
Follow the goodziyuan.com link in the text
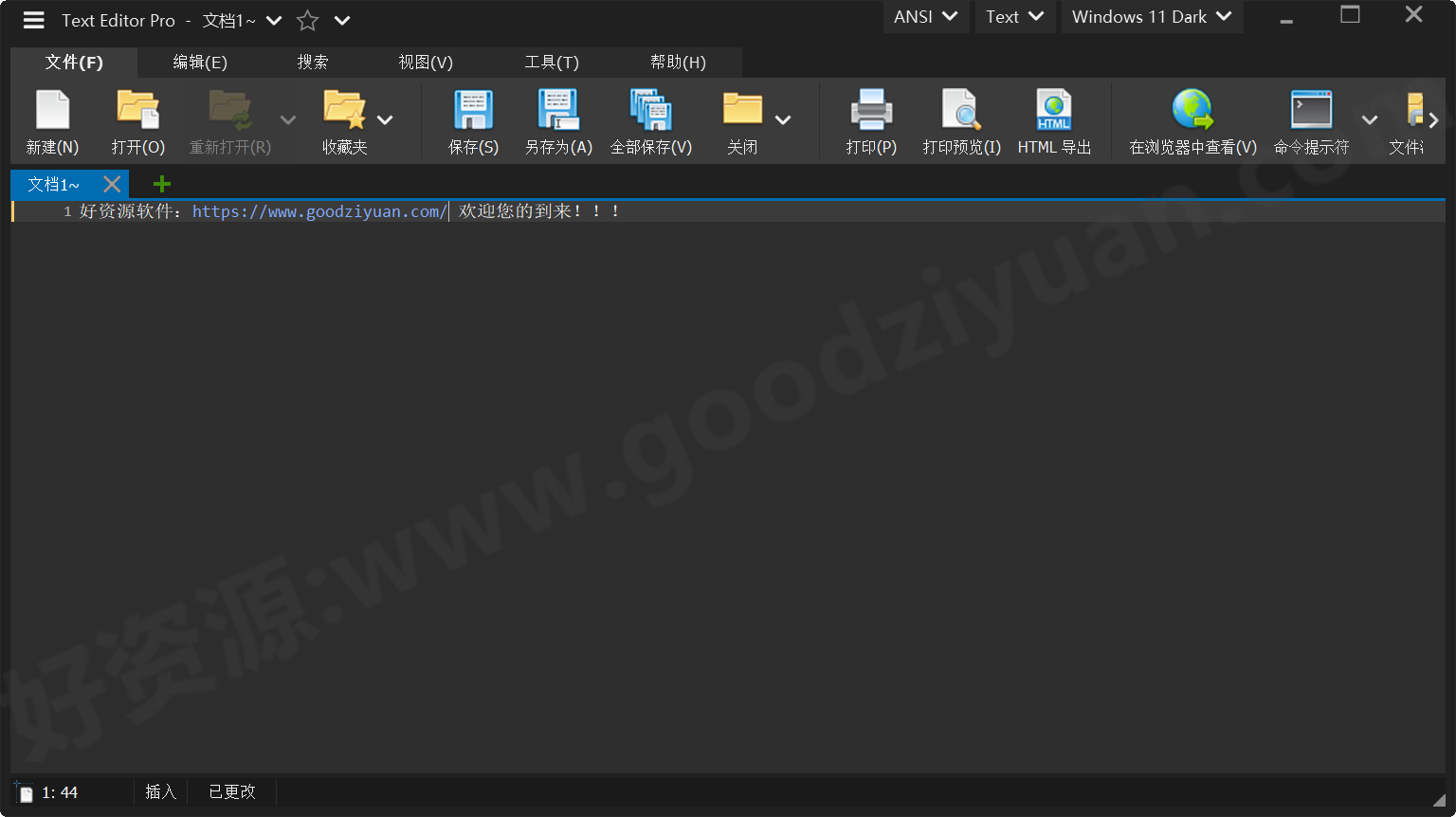click(x=318, y=210)
